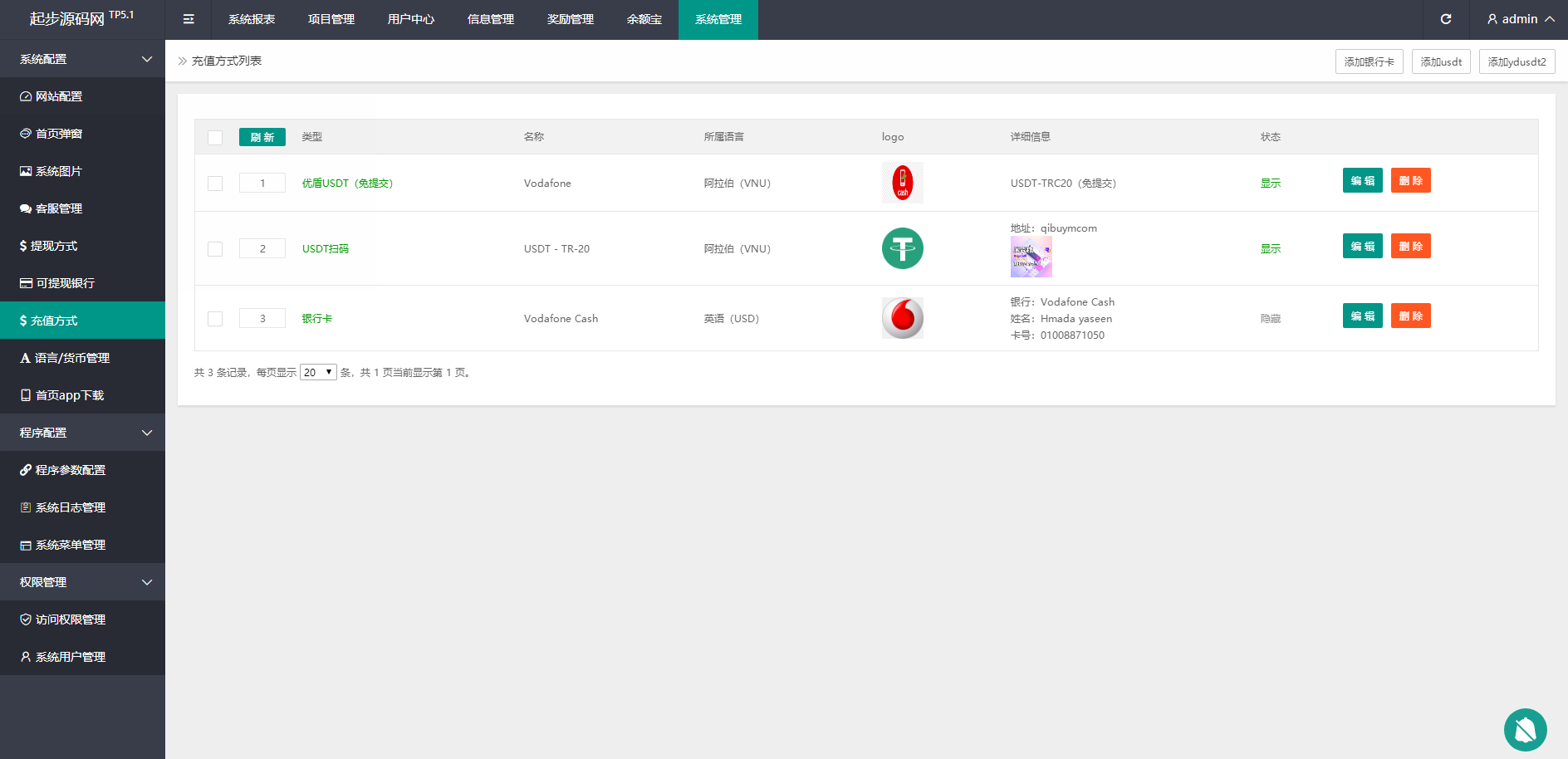Check the box for 优盾USDT row

(215, 184)
